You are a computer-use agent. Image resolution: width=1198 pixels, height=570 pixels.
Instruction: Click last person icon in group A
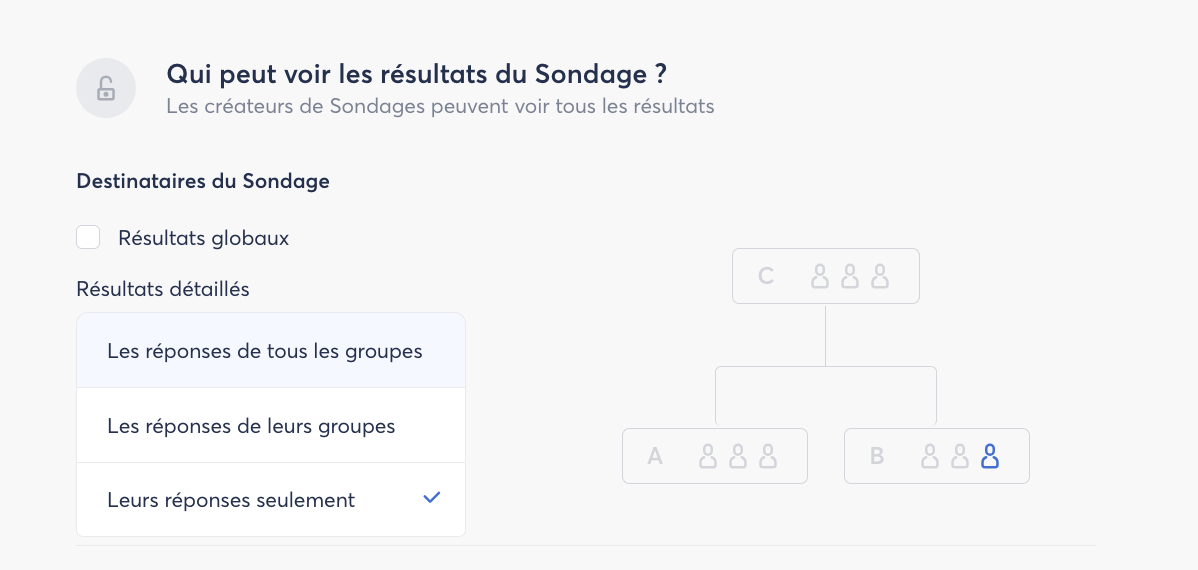[x=768, y=457]
